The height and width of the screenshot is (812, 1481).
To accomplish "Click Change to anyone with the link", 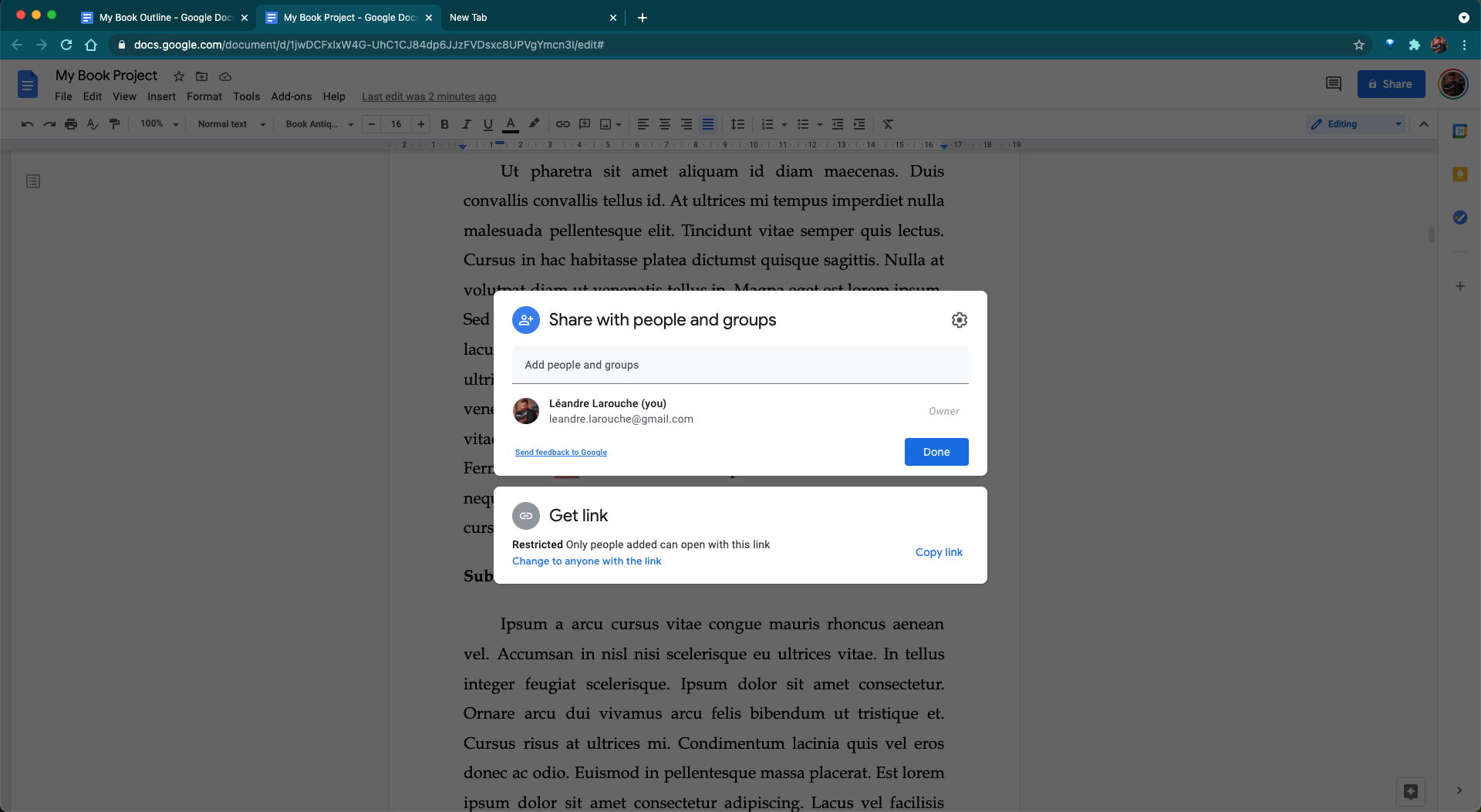I will pyautogui.click(x=586, y=561).
